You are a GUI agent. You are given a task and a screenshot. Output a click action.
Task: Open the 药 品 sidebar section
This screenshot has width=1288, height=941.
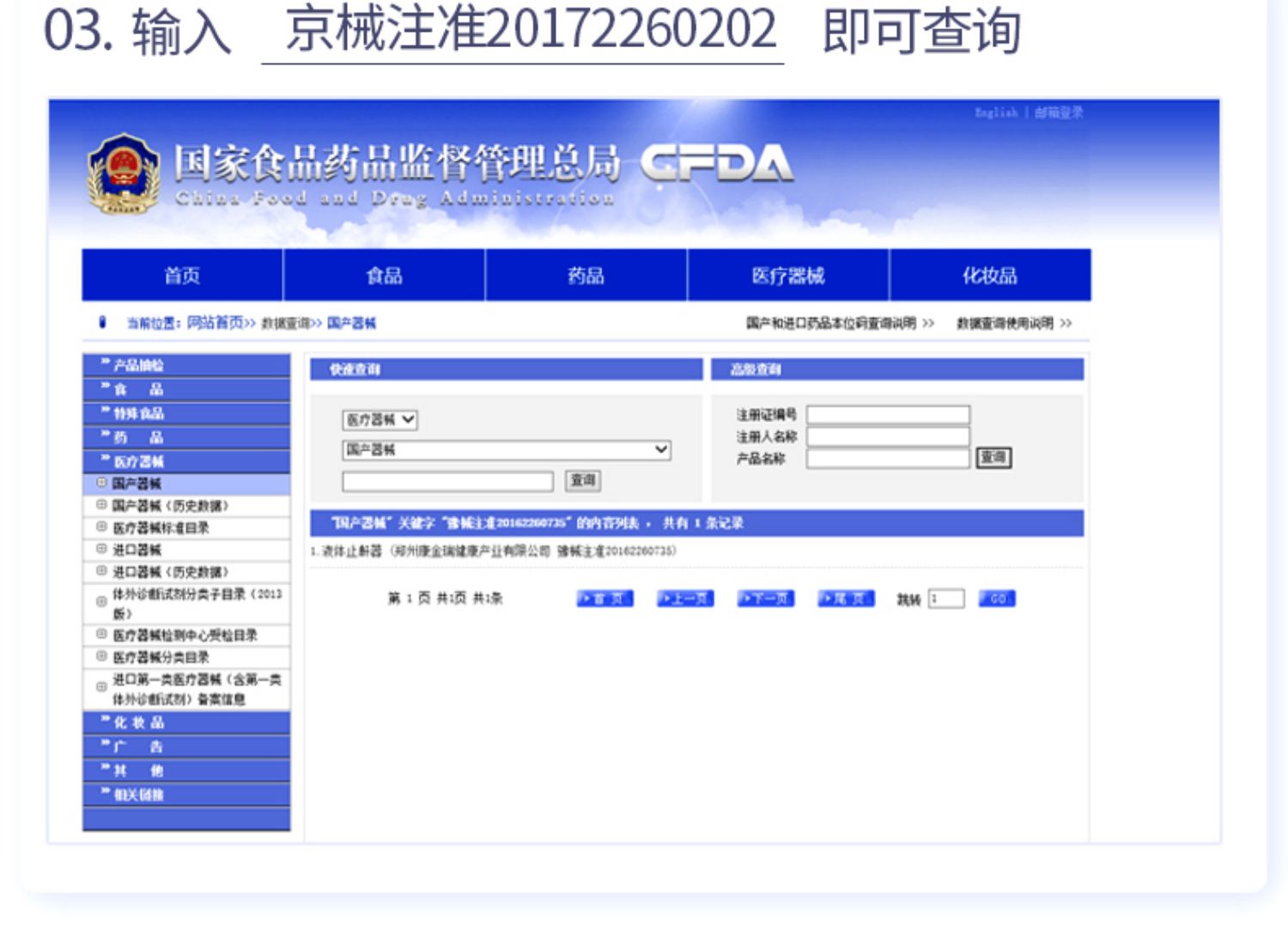[186, 437]
